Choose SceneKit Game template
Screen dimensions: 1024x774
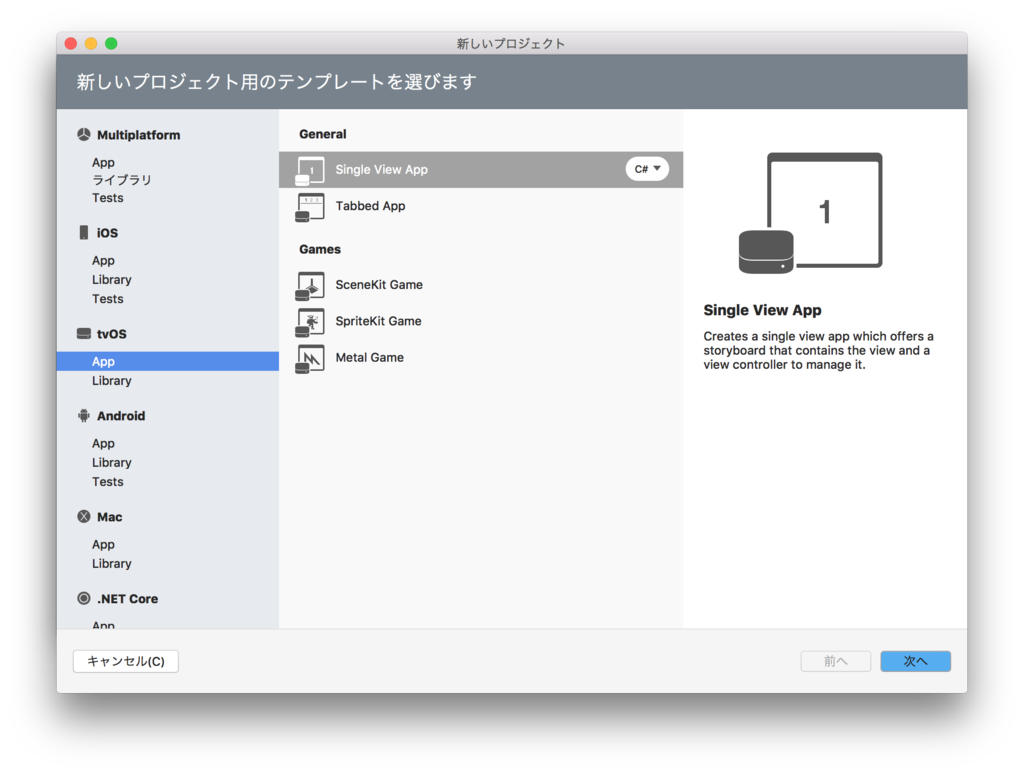point(481,285)
